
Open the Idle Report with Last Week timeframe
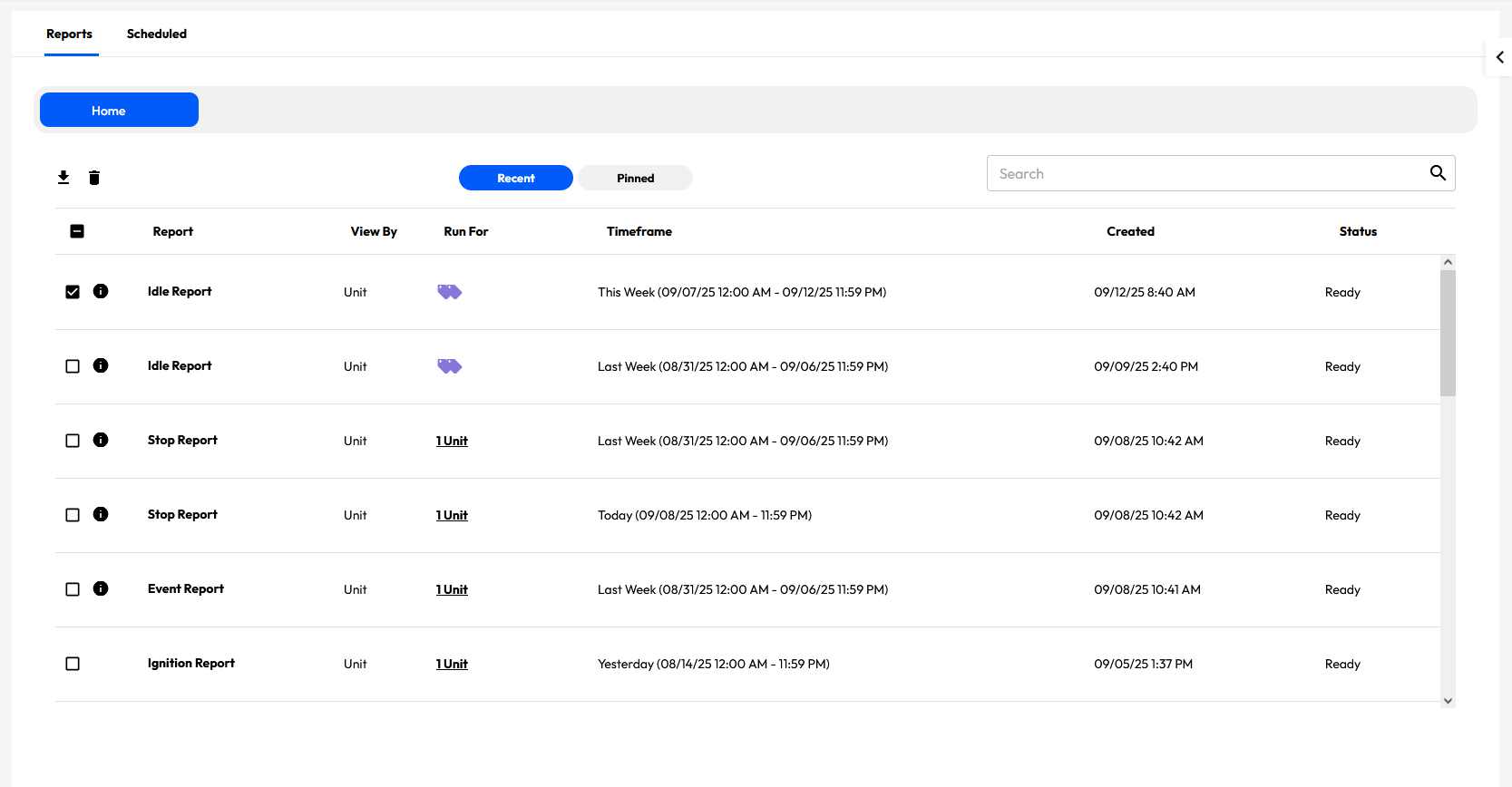pyautogui.click(x=180, y=365)
